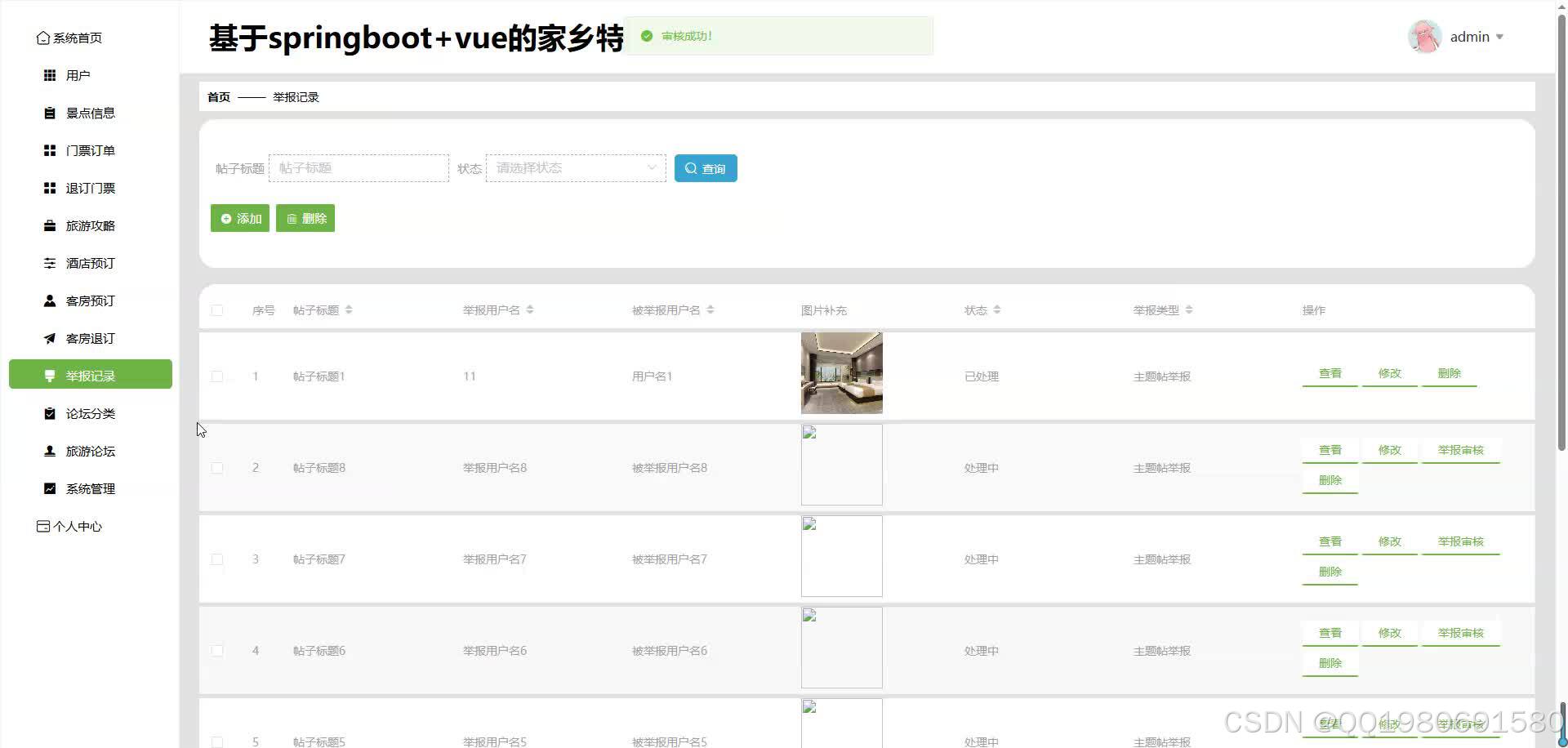Image resolution: width=1568 pixels, height=748 pixels.
Task: Click the sliders icon next to 酒店预订
Action: click(50, 263)
